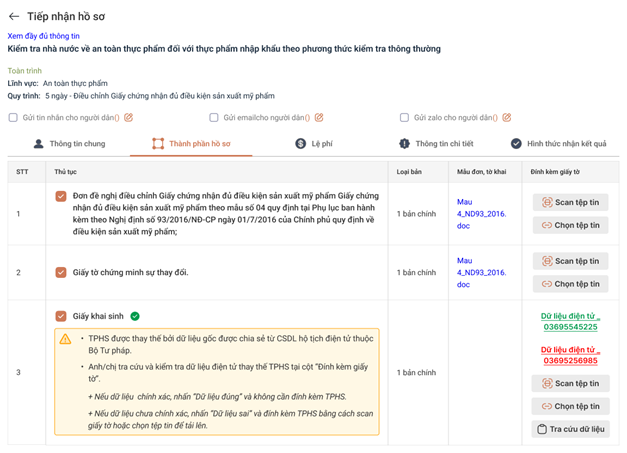
Task: Edit SMS message via pencil icon after Gửi tin nhắn
Action: click(x=128, y=118)
